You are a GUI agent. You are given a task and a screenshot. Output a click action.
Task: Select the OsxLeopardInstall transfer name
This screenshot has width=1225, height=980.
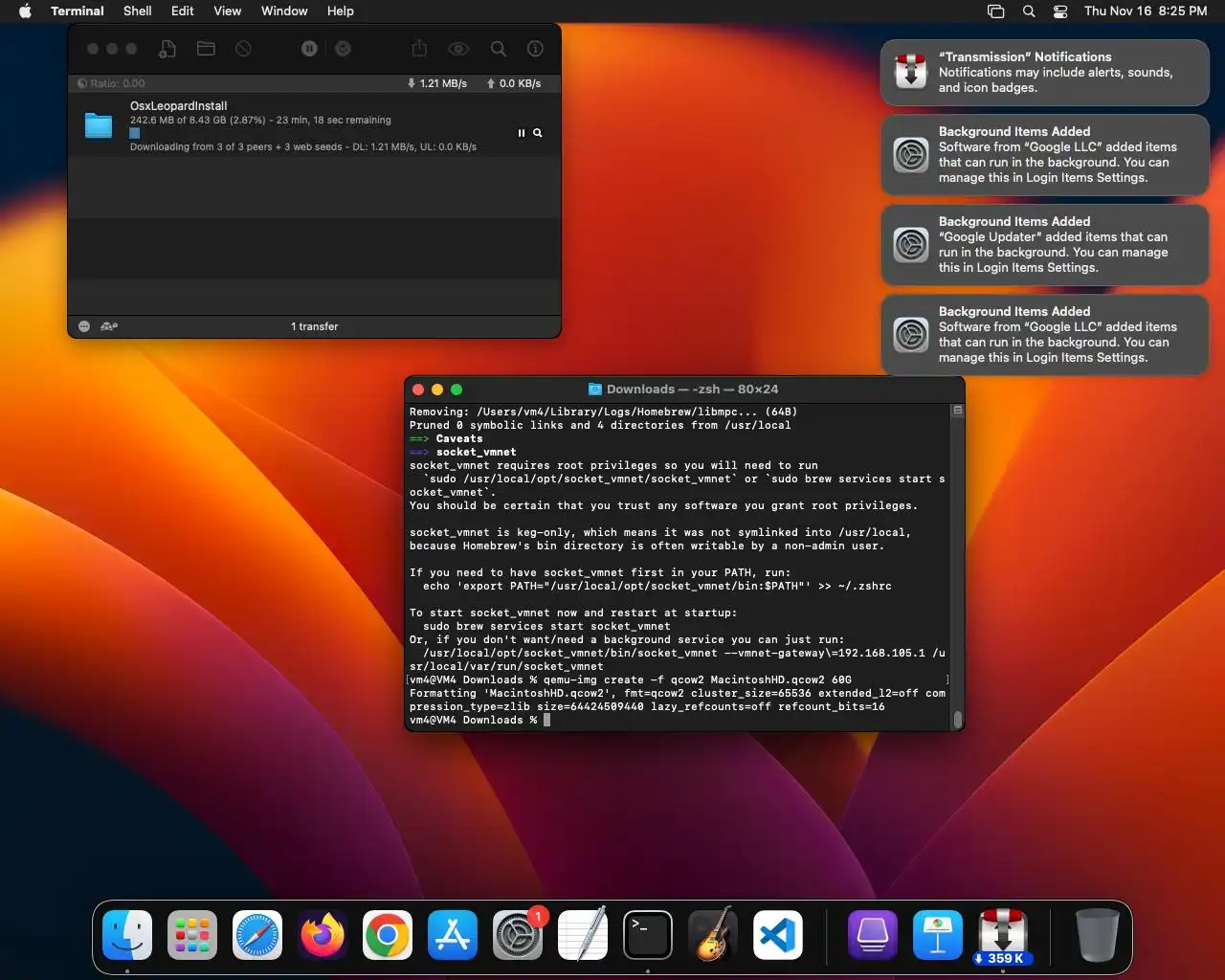tap(179, 106)
